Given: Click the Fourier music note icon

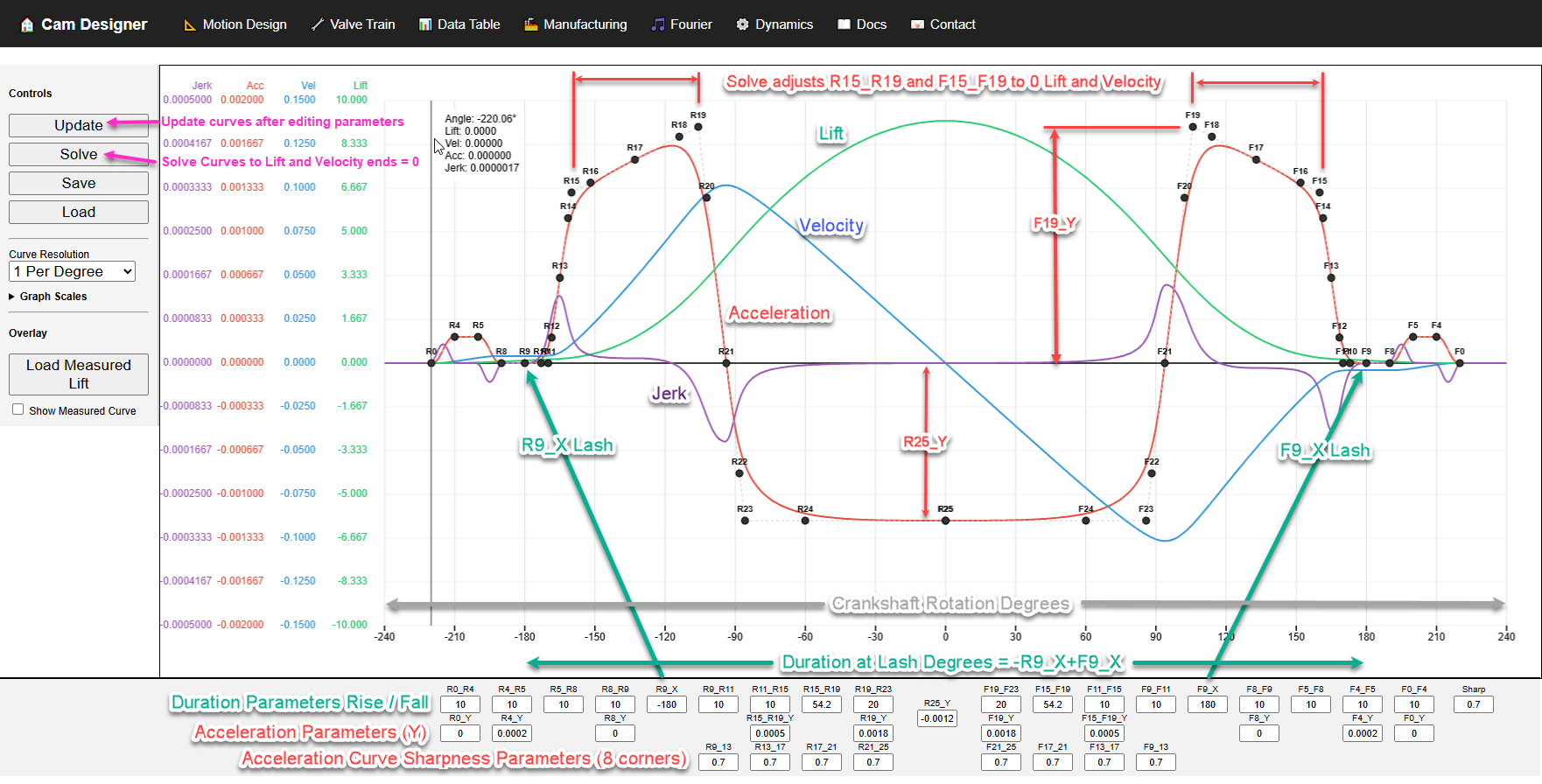Looking at the screenshot, I should coord(658,24).
